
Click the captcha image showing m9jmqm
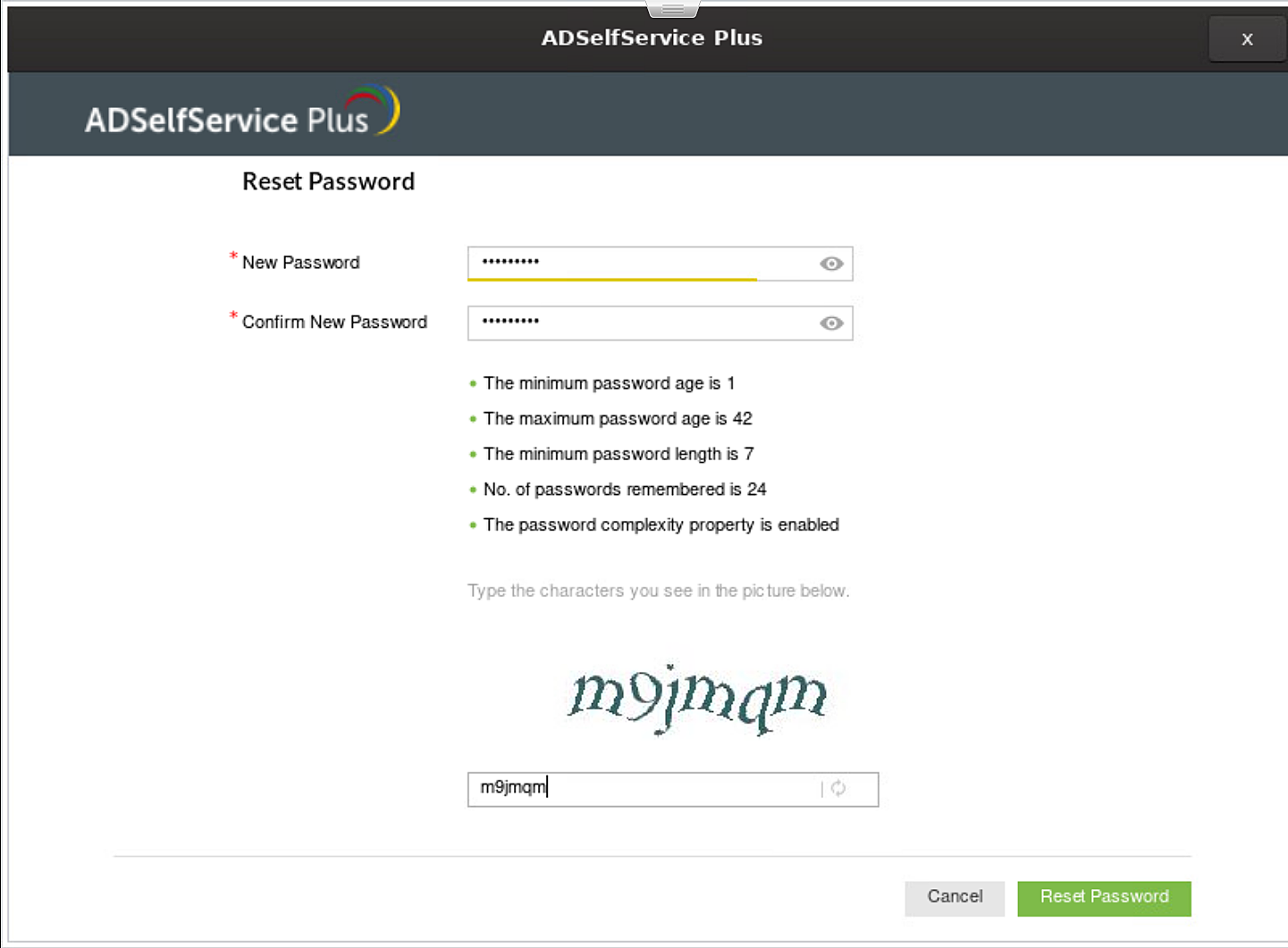(699, 700)
